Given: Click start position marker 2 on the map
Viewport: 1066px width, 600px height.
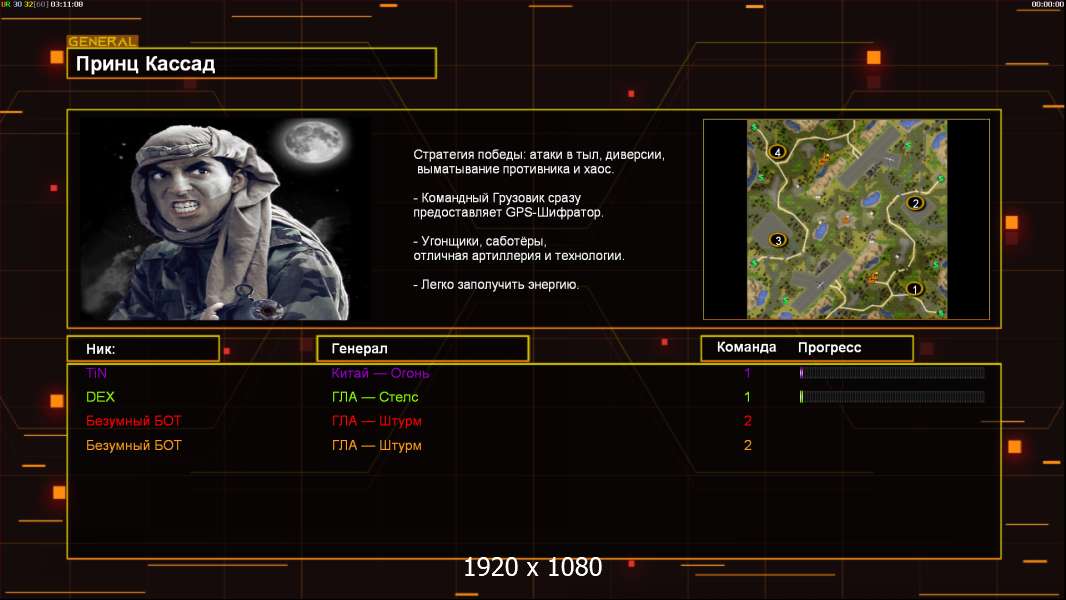Looking at the screenshot, I should click(915, 202).
